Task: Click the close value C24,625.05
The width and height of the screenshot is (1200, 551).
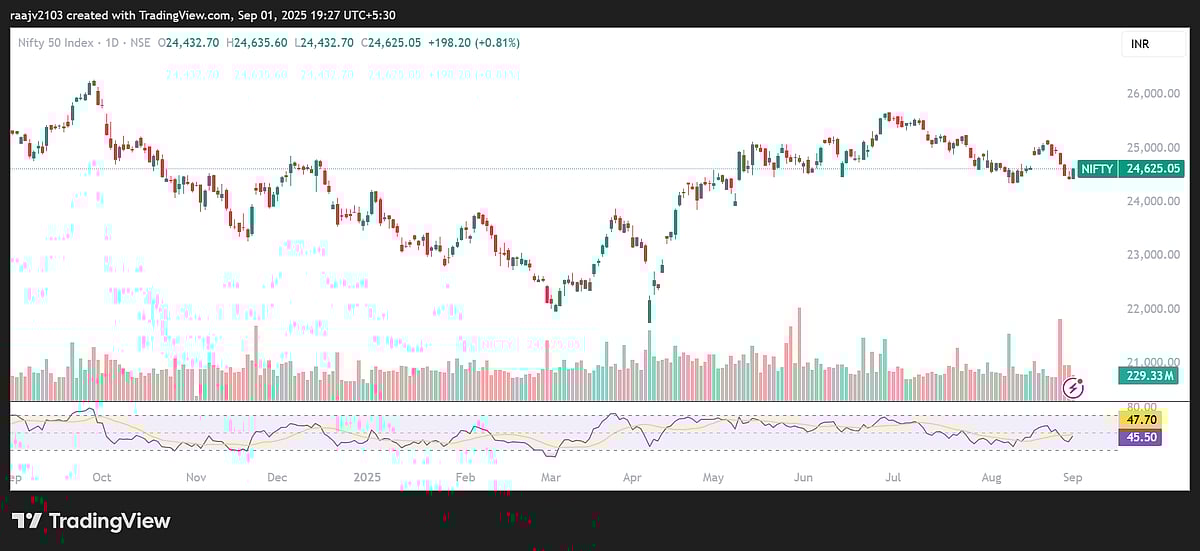Action: coord(390,43)
